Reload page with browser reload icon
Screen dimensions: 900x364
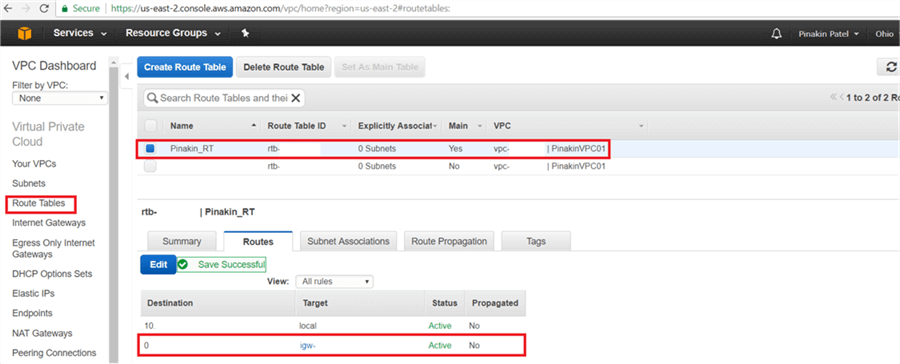click(44, 9)
